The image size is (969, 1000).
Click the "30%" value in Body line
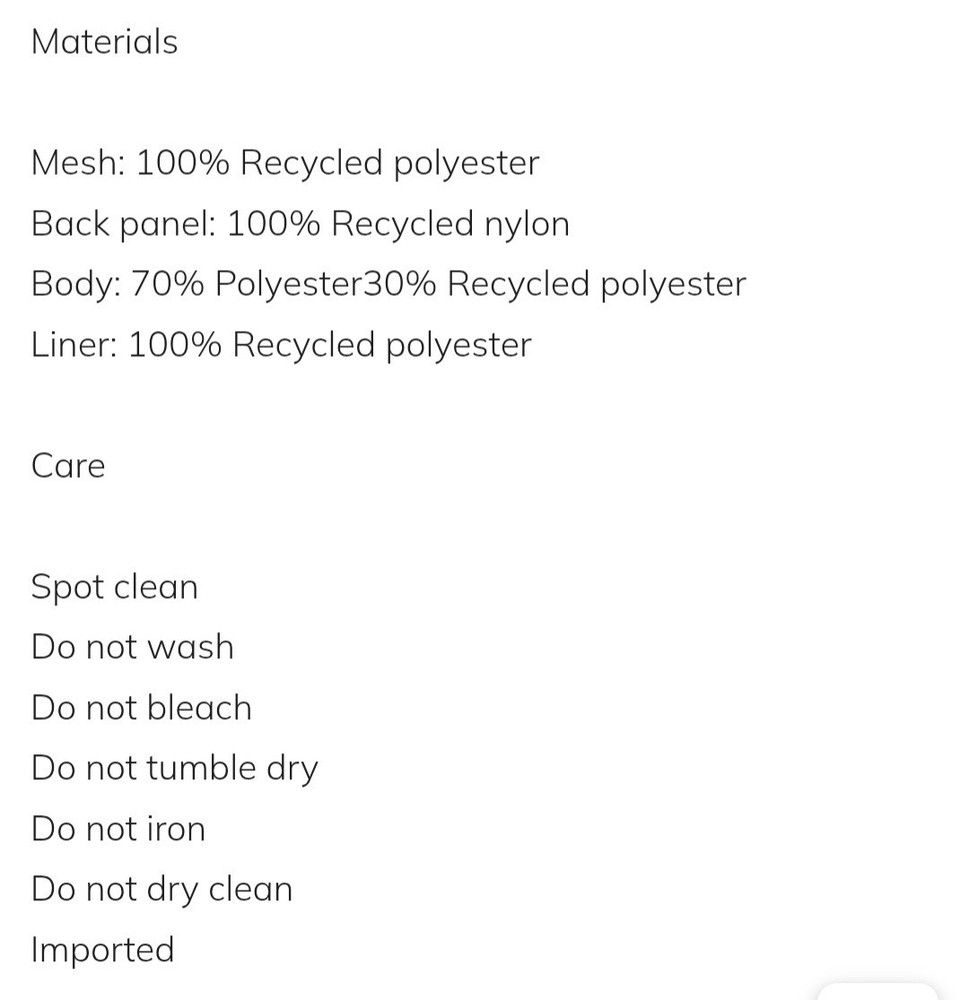point(399,284)
